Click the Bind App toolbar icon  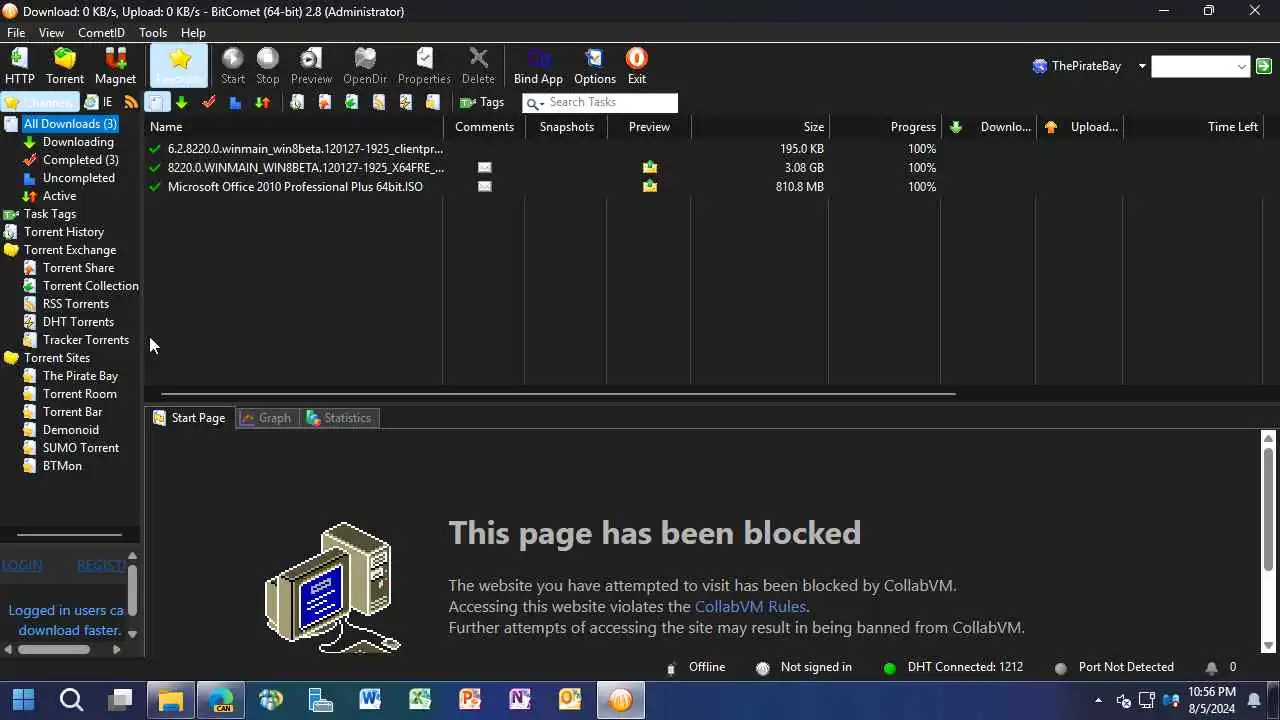(x=538, y=66)
